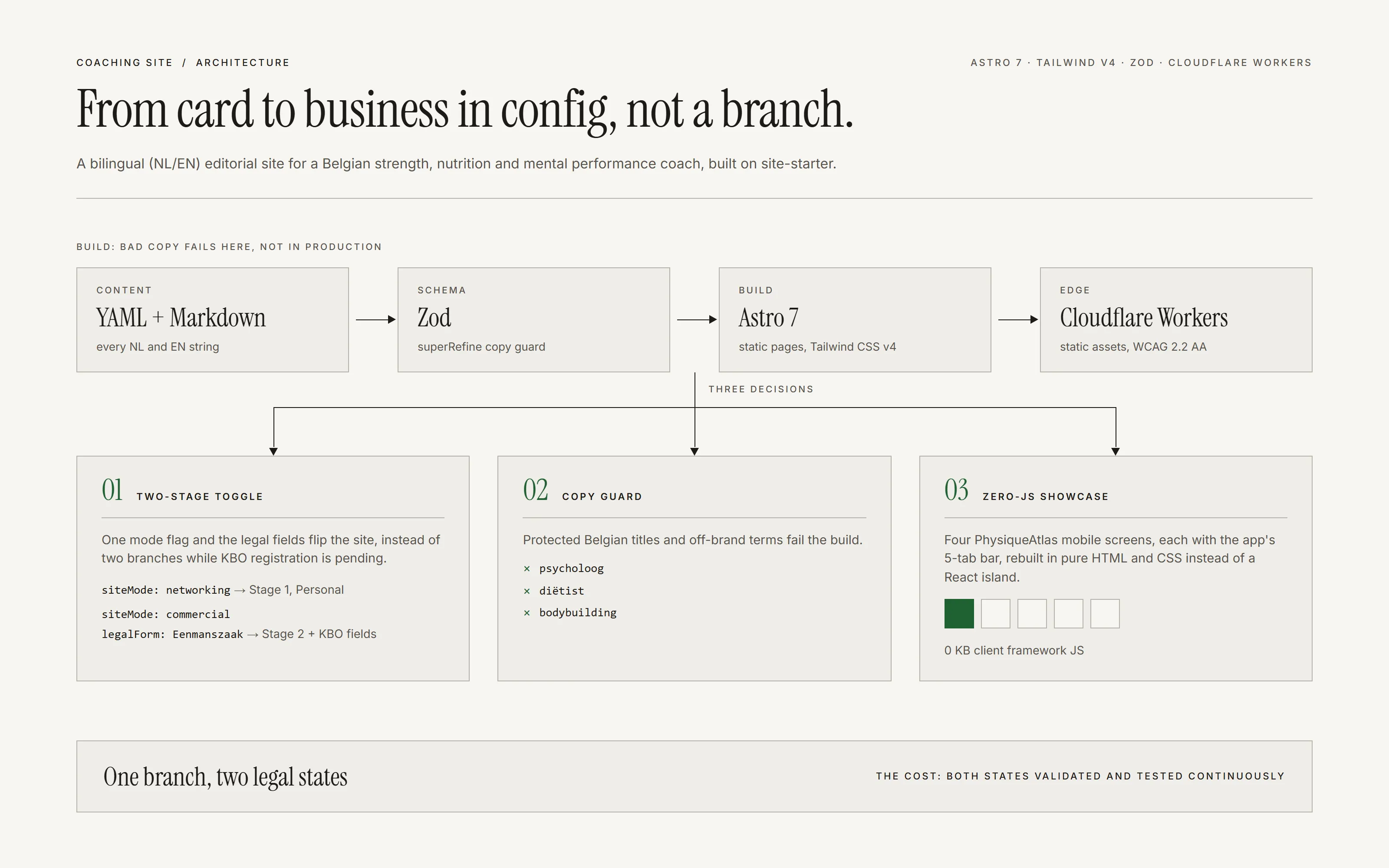
Task: Click the 'Four PhysiqueAtlas mobile screens' paragraph
Action: pos(1109,559)
